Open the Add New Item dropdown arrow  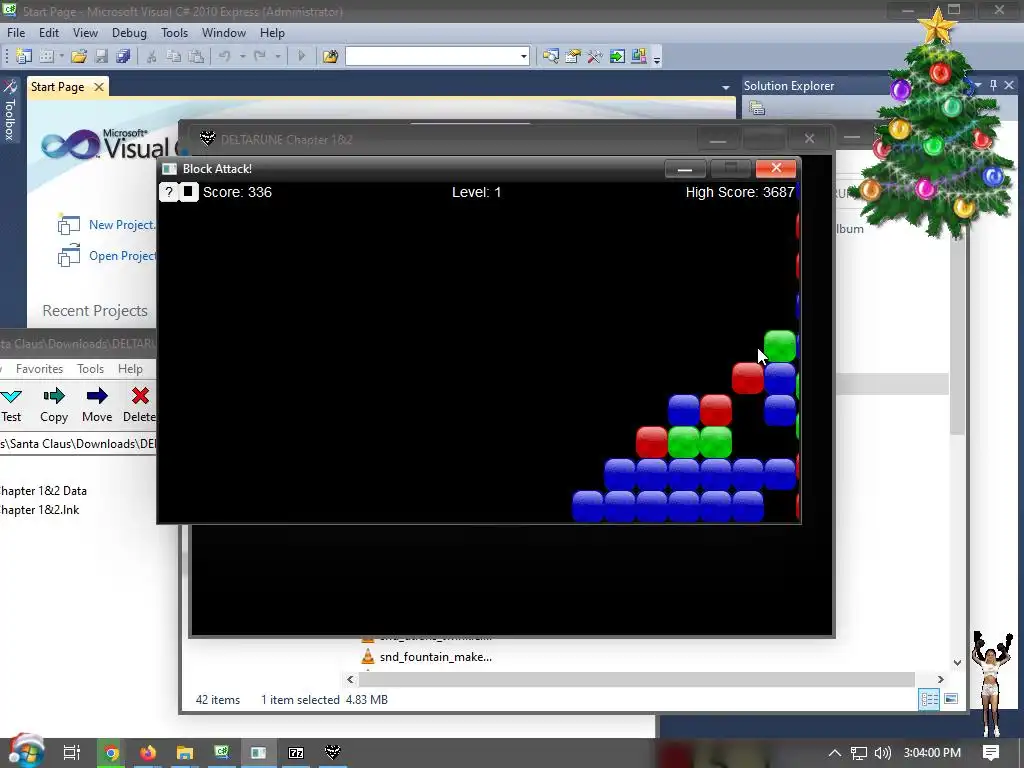61,57
